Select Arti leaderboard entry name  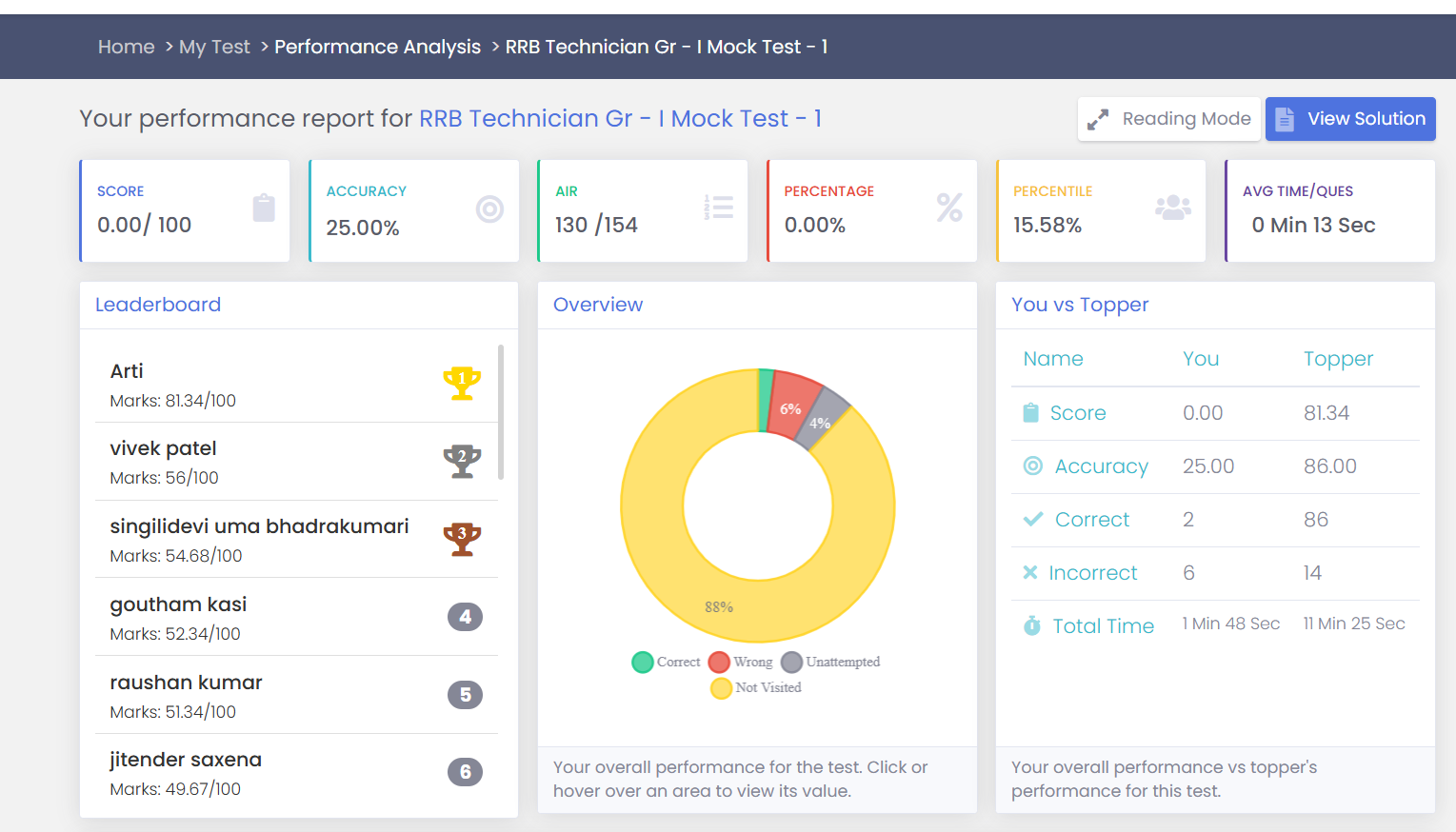tap(127, 371)
